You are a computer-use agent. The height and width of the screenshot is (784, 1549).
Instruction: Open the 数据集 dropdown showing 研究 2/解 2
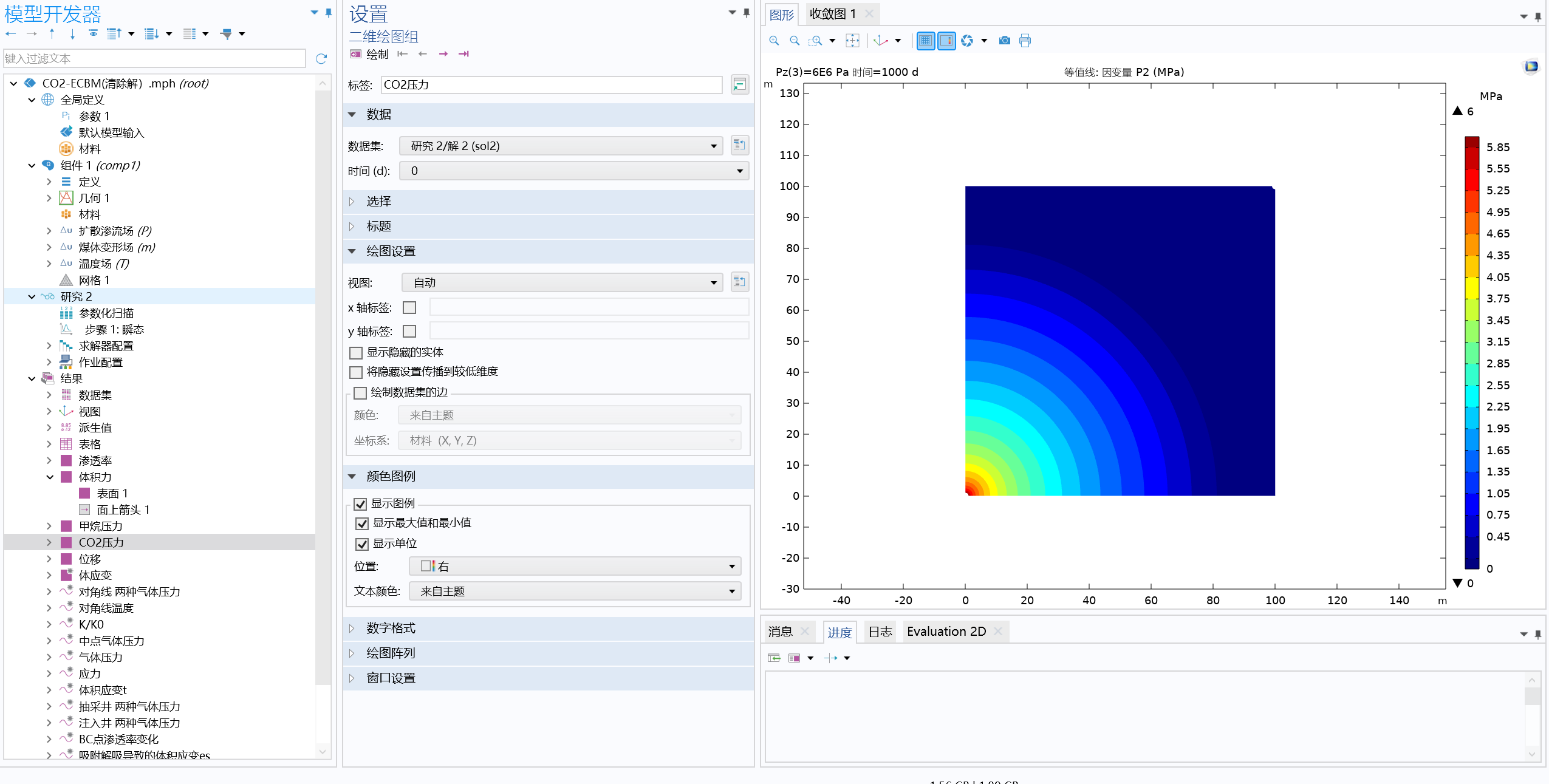(x=560, y=146)
